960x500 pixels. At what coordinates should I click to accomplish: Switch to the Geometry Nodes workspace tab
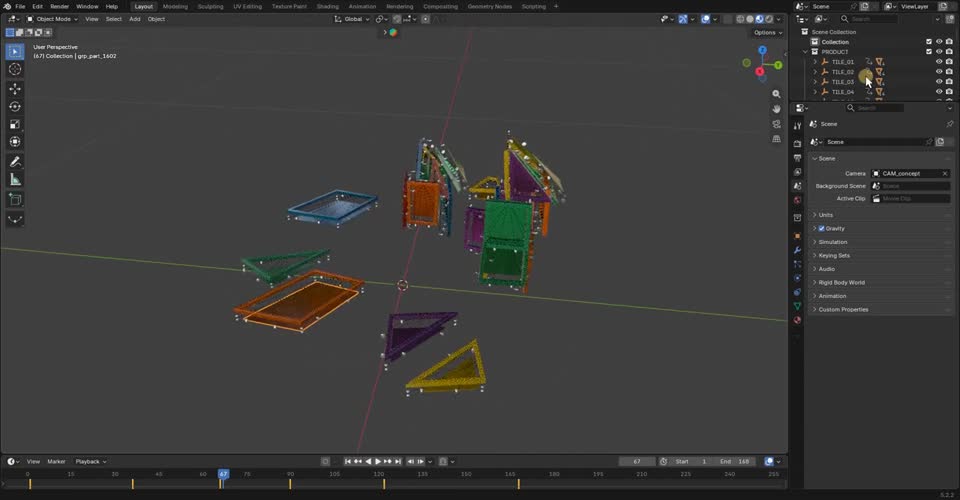490,6
